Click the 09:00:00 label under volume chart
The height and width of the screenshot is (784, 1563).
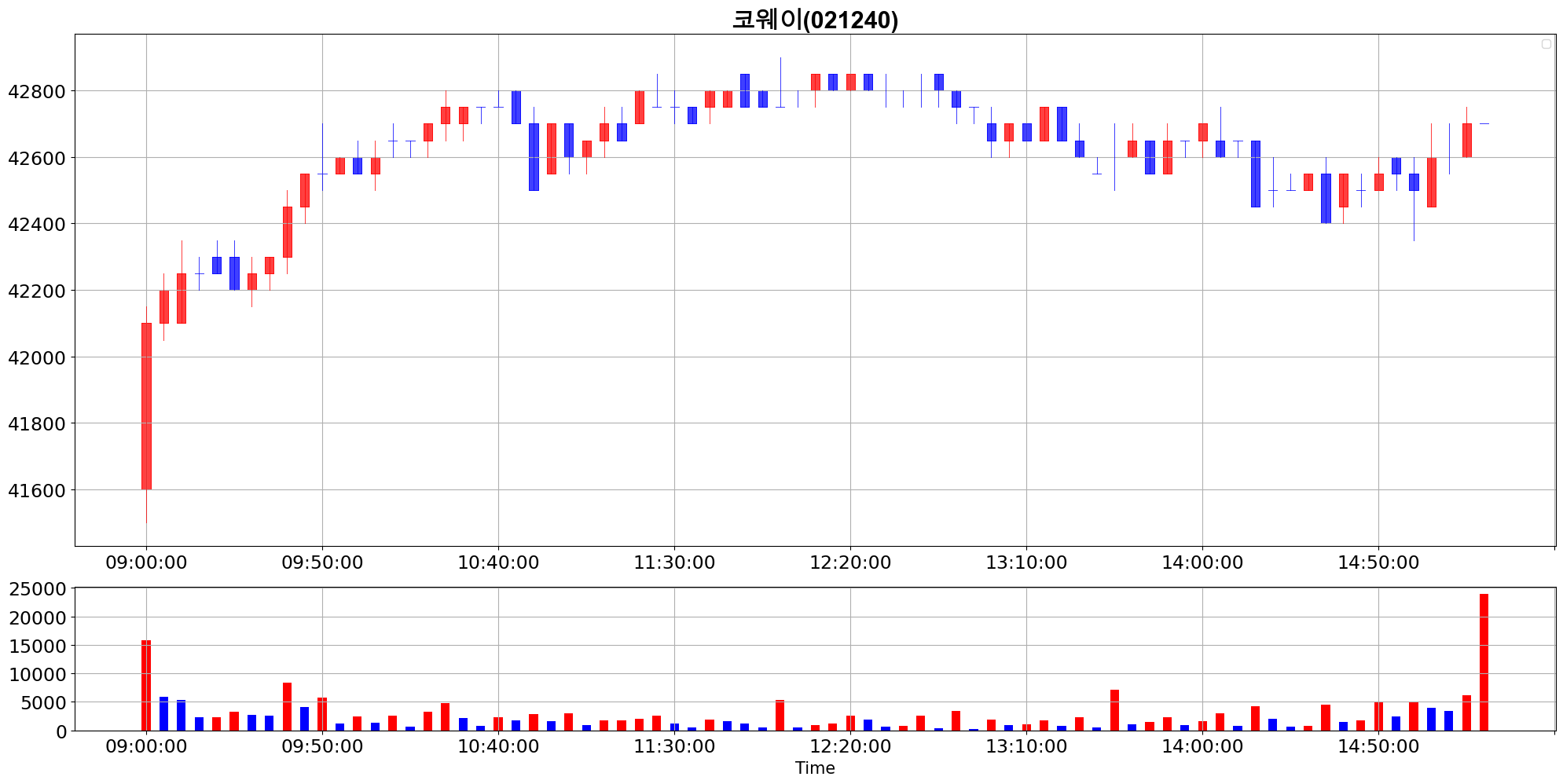[x=146, y=746]
